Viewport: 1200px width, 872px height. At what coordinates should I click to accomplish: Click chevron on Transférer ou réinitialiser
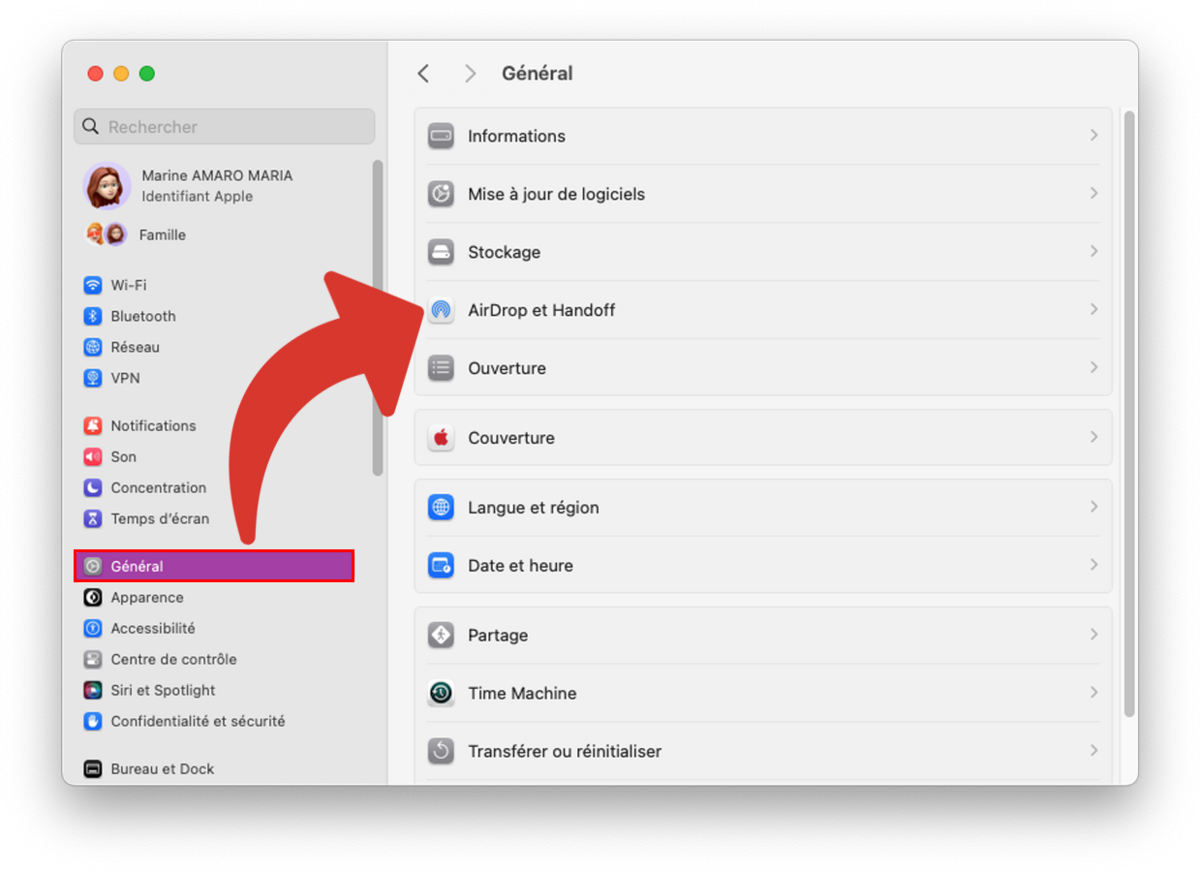(x=1094, y=750)
